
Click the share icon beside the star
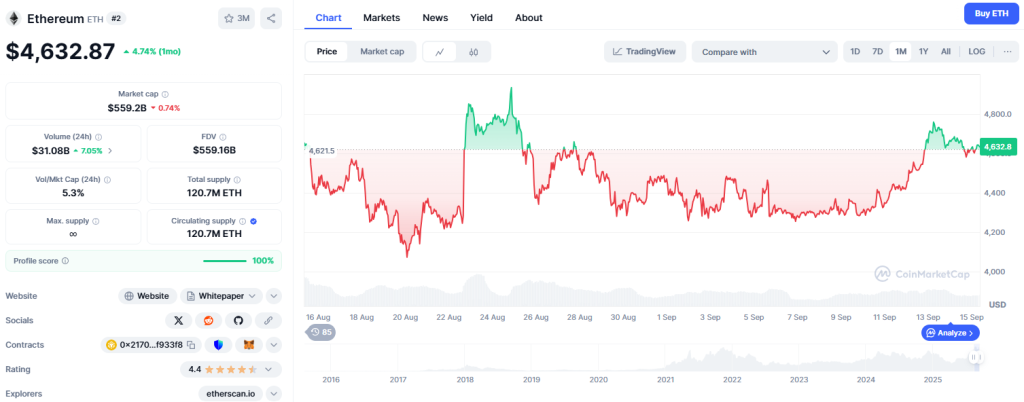click(x=271, y=18)
